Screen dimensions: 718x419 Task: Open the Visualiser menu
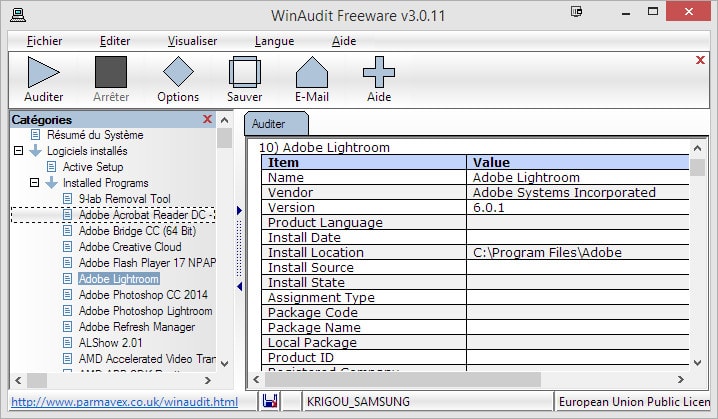[192, 41]
